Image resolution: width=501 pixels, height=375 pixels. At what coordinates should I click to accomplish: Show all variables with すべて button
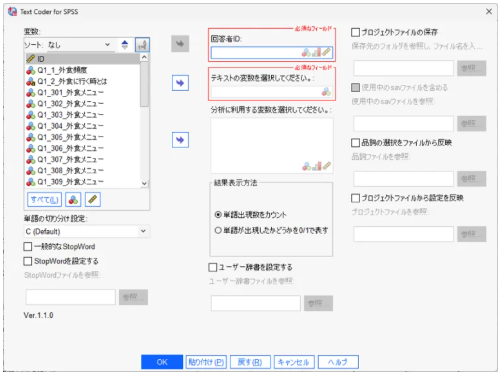44,200
